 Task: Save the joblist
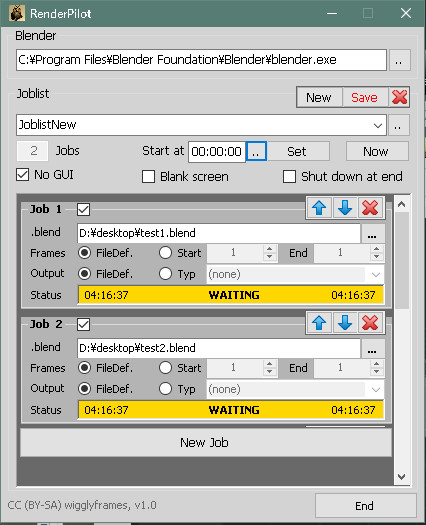(364, 97)
